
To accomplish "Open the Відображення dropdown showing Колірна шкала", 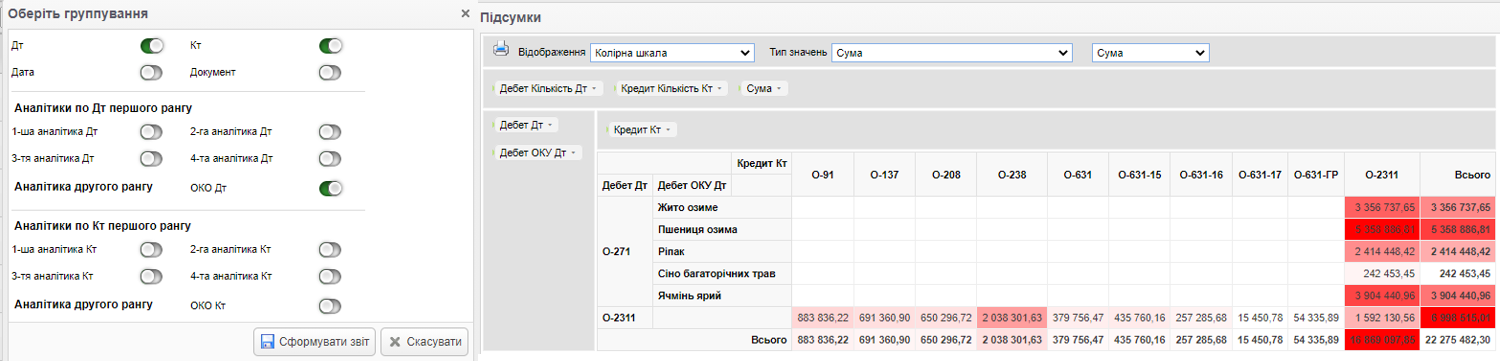I will [x=672, y=52].
